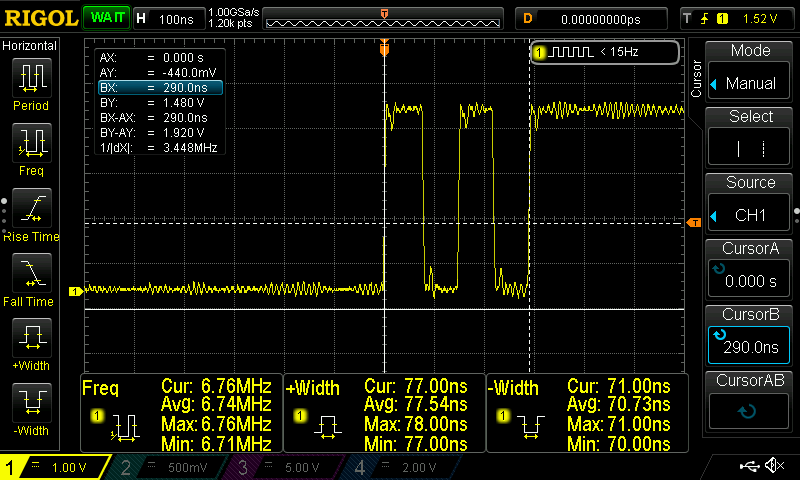Choose the Fall Time measurement icon
Viewport: 800px width, 480px height.
(31, 274)
